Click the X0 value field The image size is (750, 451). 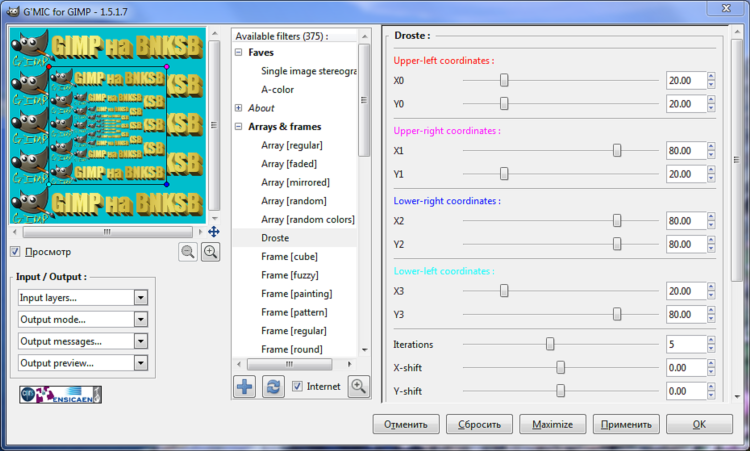[x=686, y=80]
